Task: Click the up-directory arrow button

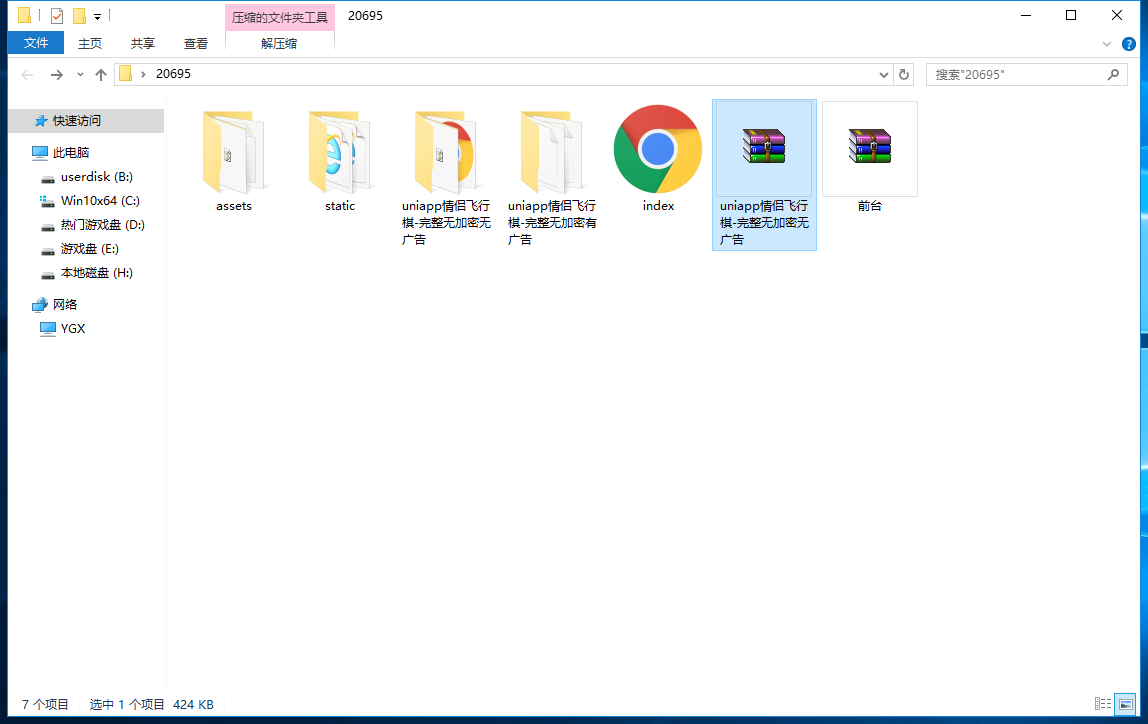Action: click(101, 75)
